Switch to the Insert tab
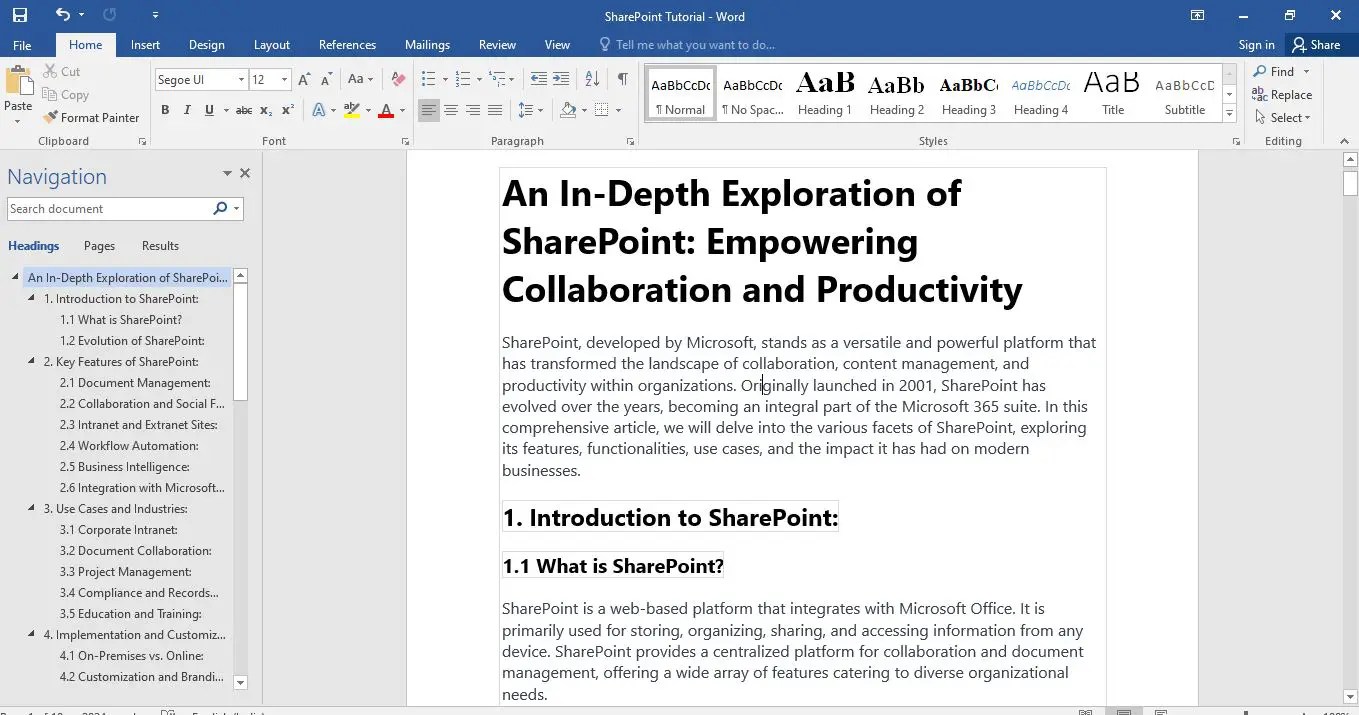 coord(145,44)
